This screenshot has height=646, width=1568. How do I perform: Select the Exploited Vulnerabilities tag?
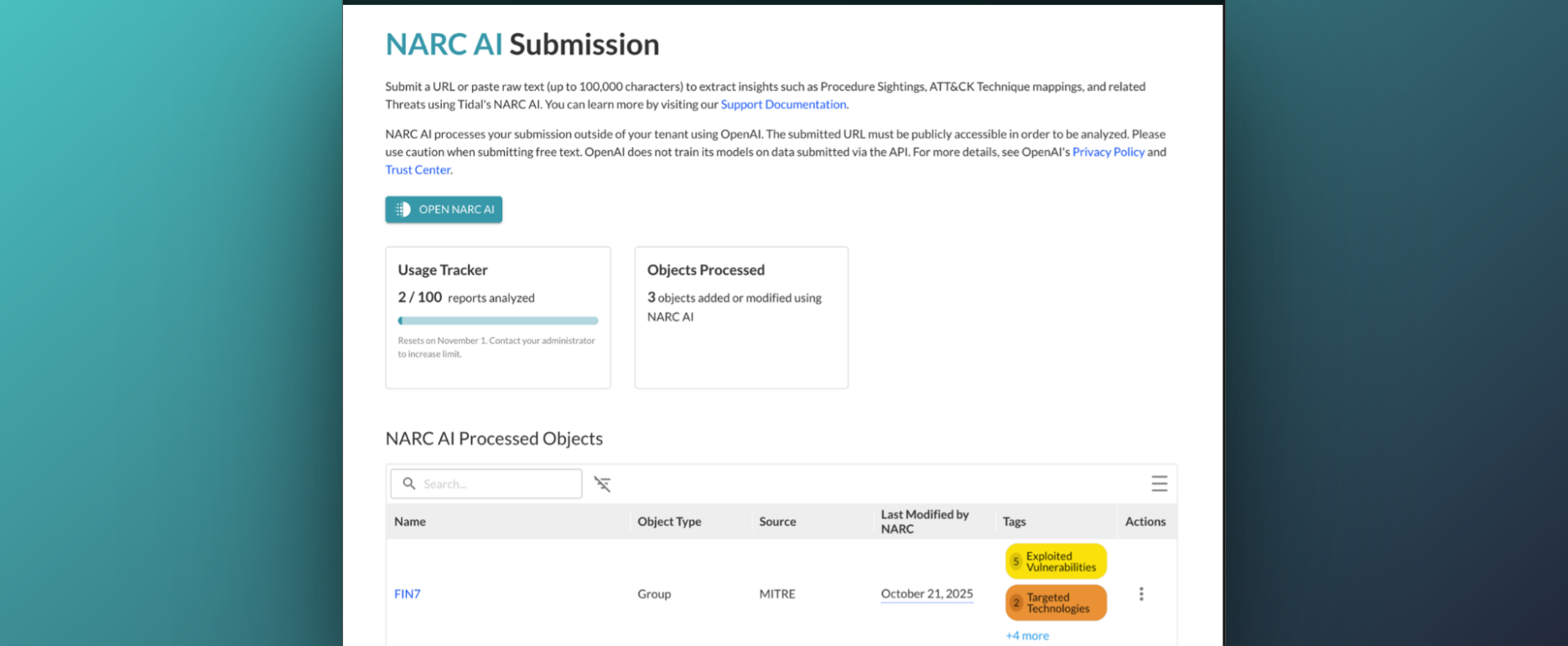1056,562
